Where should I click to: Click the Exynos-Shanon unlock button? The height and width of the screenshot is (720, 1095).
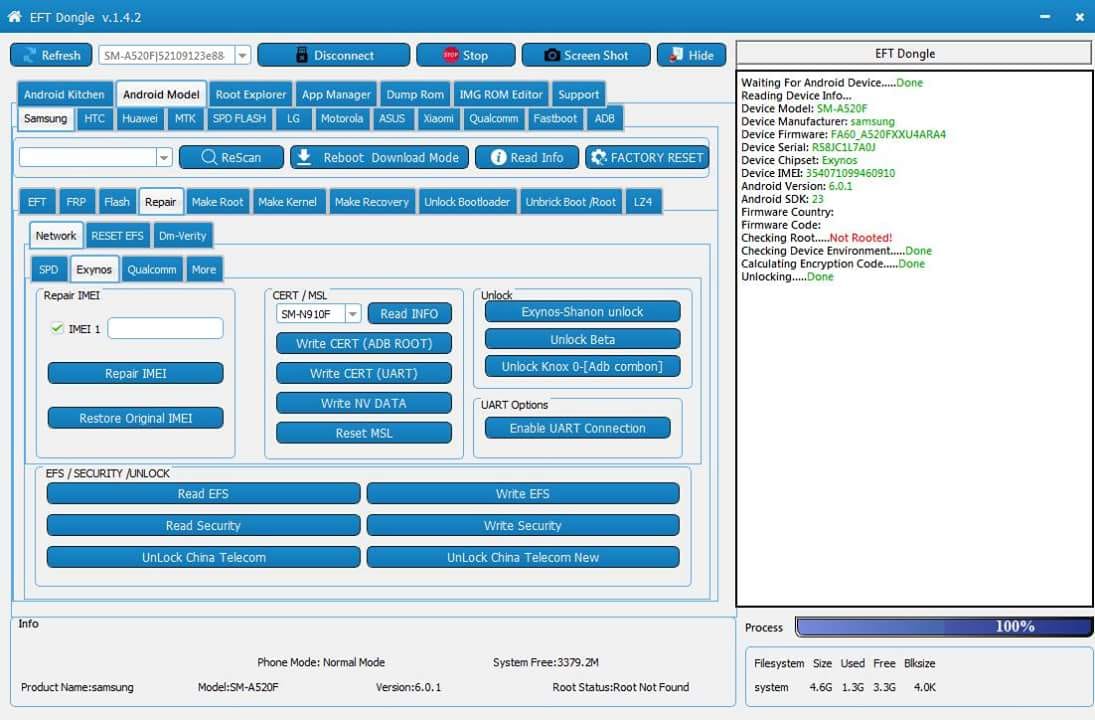pyautogui.click(x=582, y=312)
